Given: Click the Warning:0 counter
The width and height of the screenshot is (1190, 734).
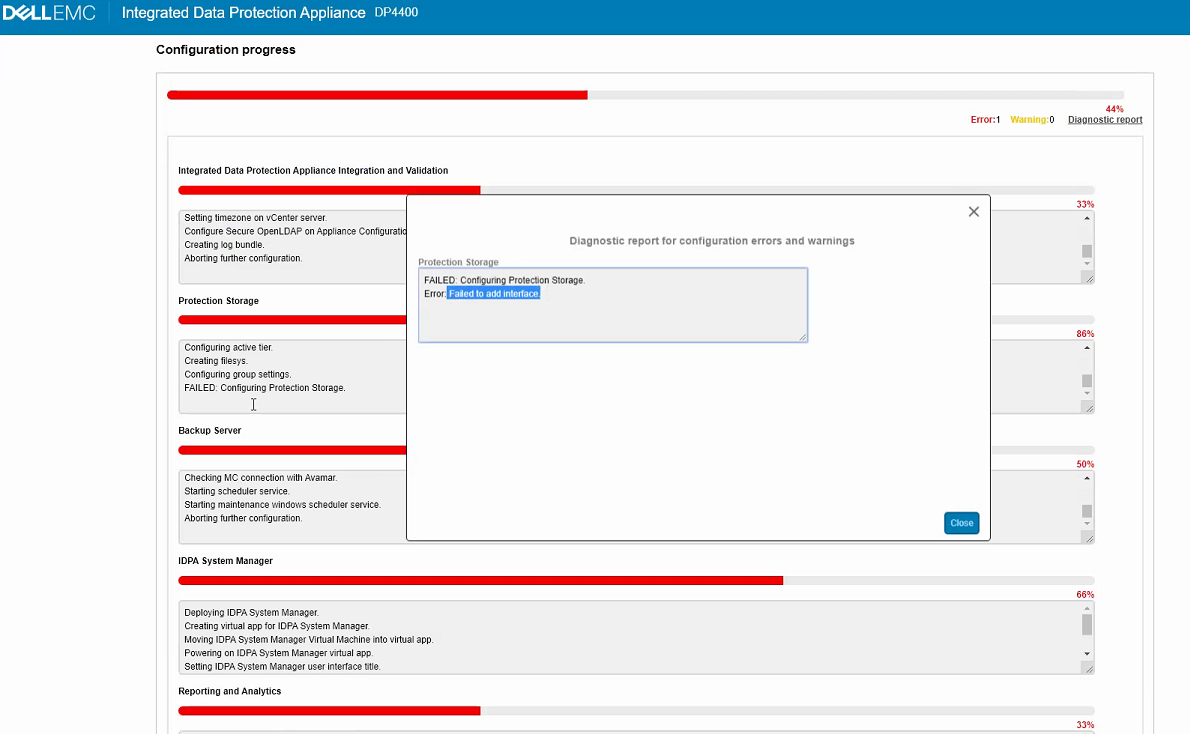Looking at the screenshot, I should coord(1031,120).
